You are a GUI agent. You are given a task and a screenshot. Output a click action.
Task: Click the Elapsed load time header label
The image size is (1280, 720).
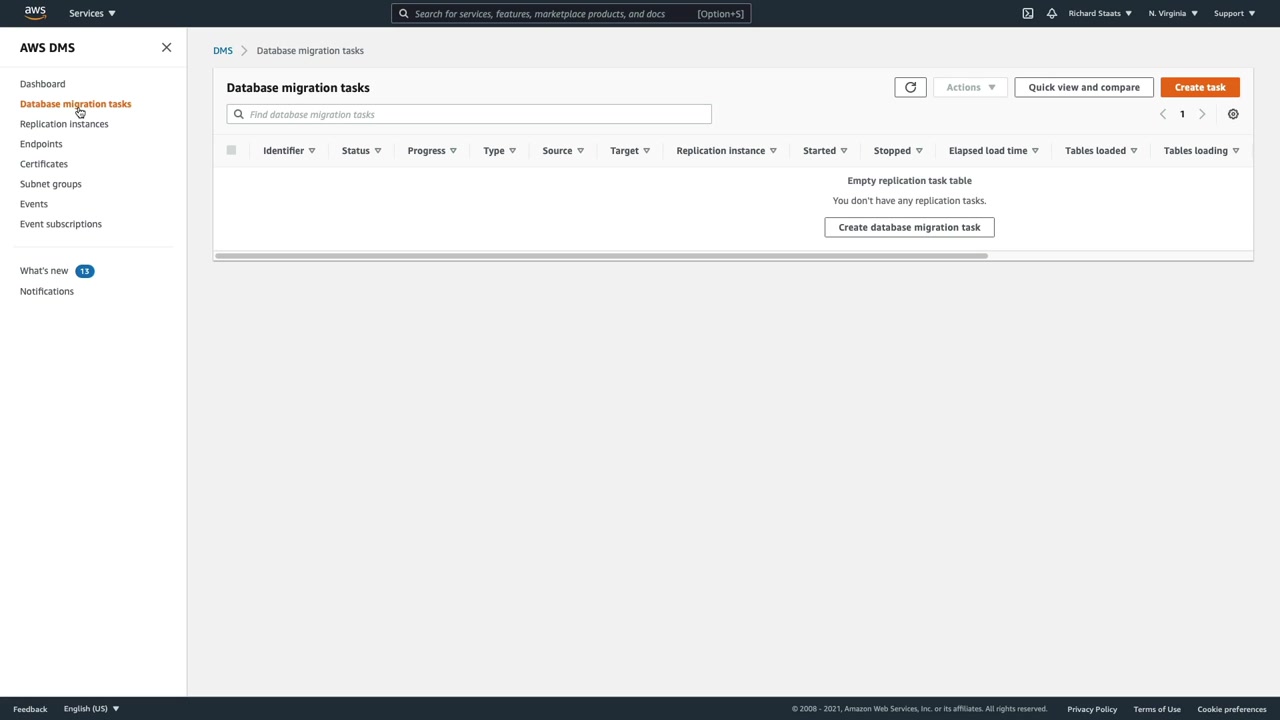[988, 151]
